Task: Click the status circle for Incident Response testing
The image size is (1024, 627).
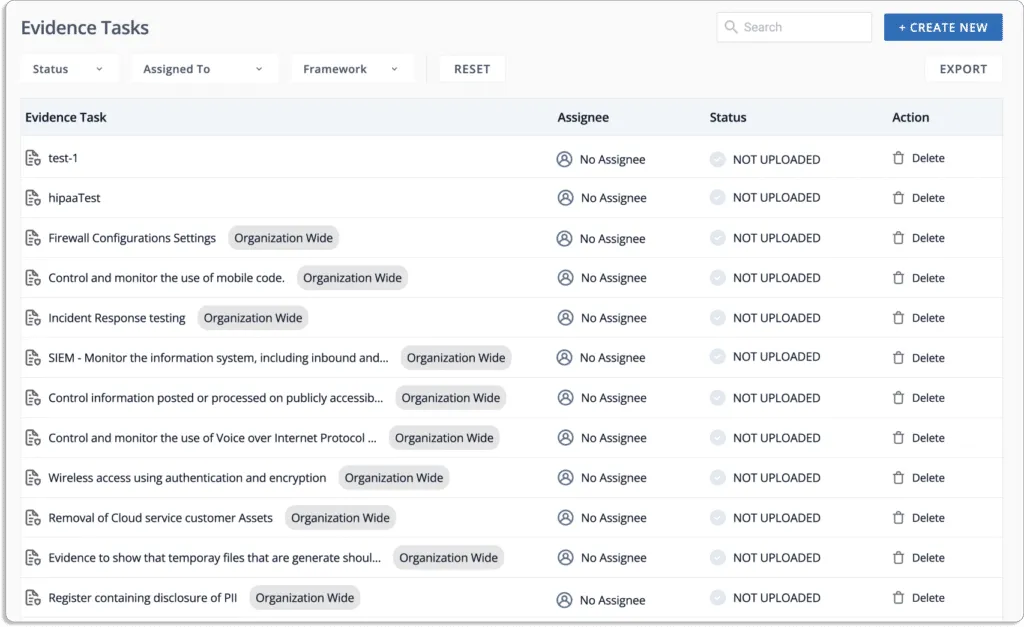Action: 718,318
